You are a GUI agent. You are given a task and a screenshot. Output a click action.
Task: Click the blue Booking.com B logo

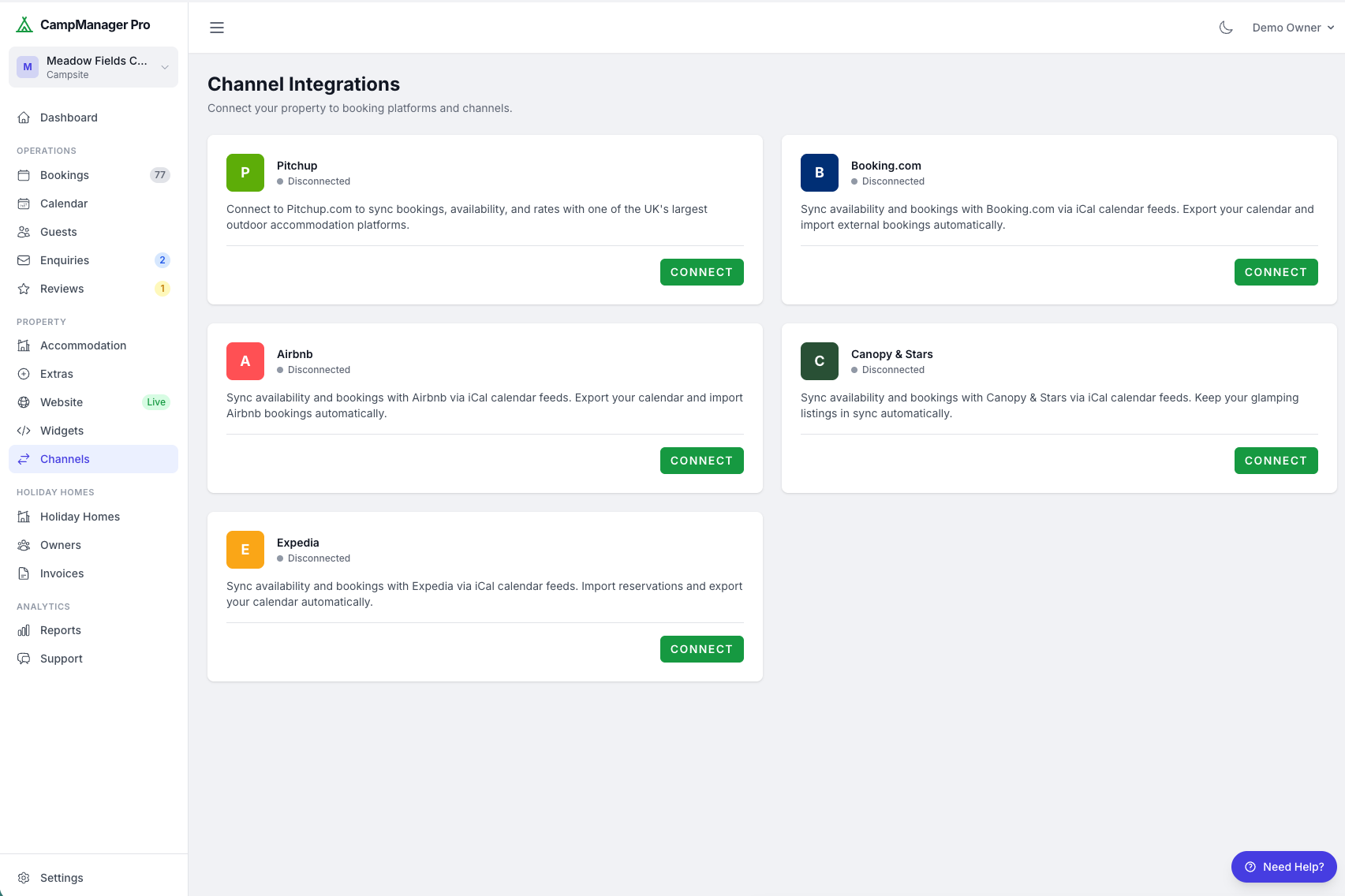click(x=820, y=173)
